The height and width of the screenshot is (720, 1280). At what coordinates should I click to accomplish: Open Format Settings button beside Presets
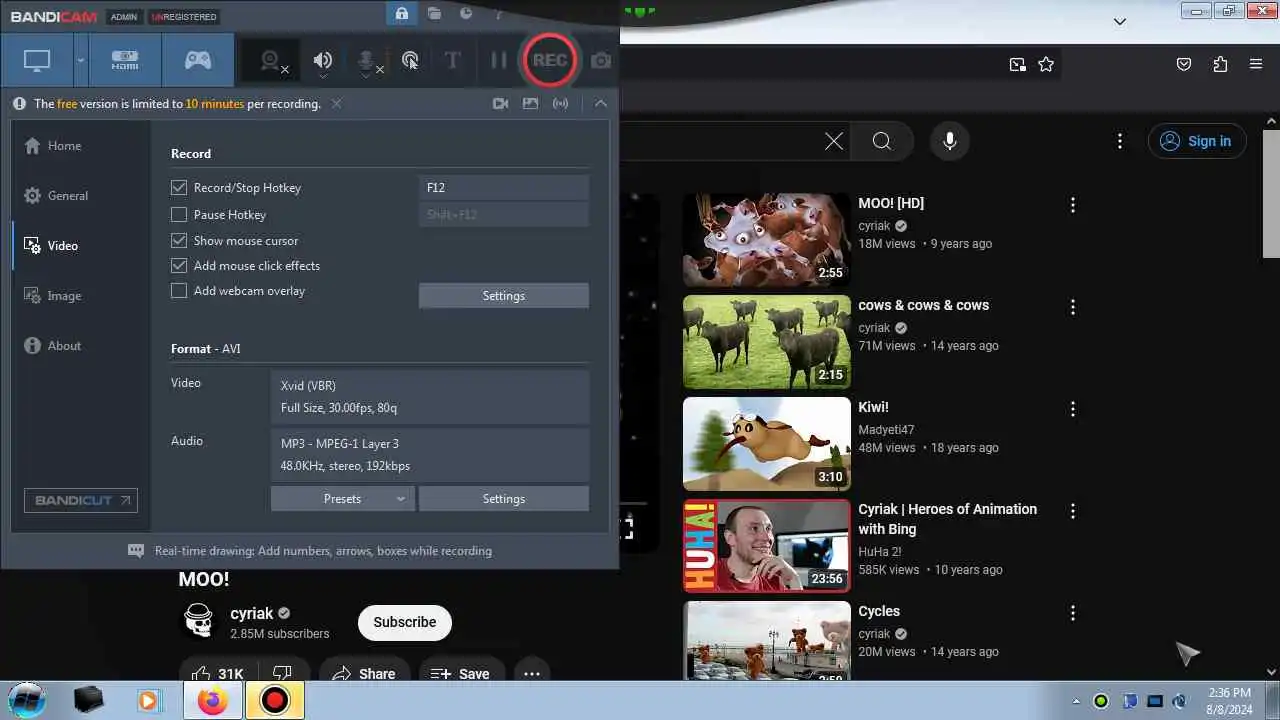pos(504,499)
